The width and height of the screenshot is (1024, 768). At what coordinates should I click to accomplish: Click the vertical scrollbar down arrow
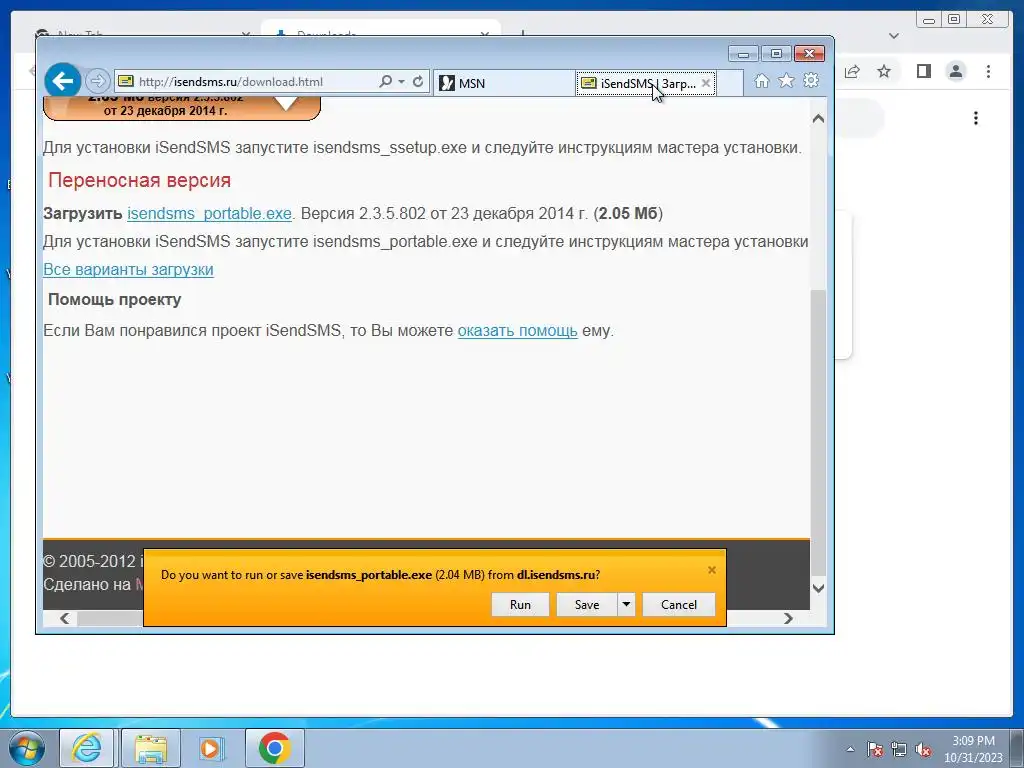[818, 588]
